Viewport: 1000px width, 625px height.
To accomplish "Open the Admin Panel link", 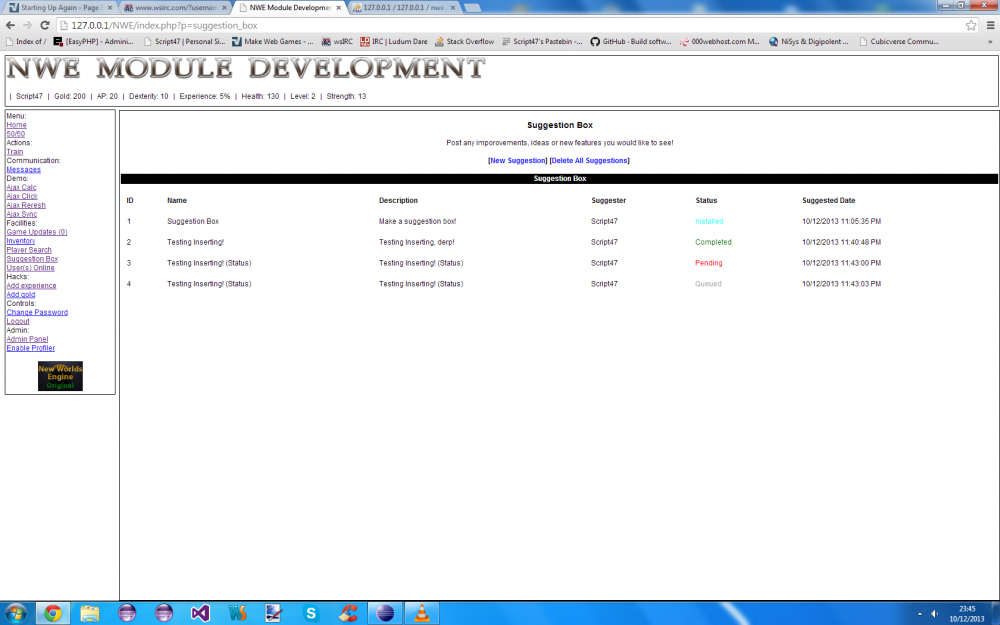I will (27, 339).
